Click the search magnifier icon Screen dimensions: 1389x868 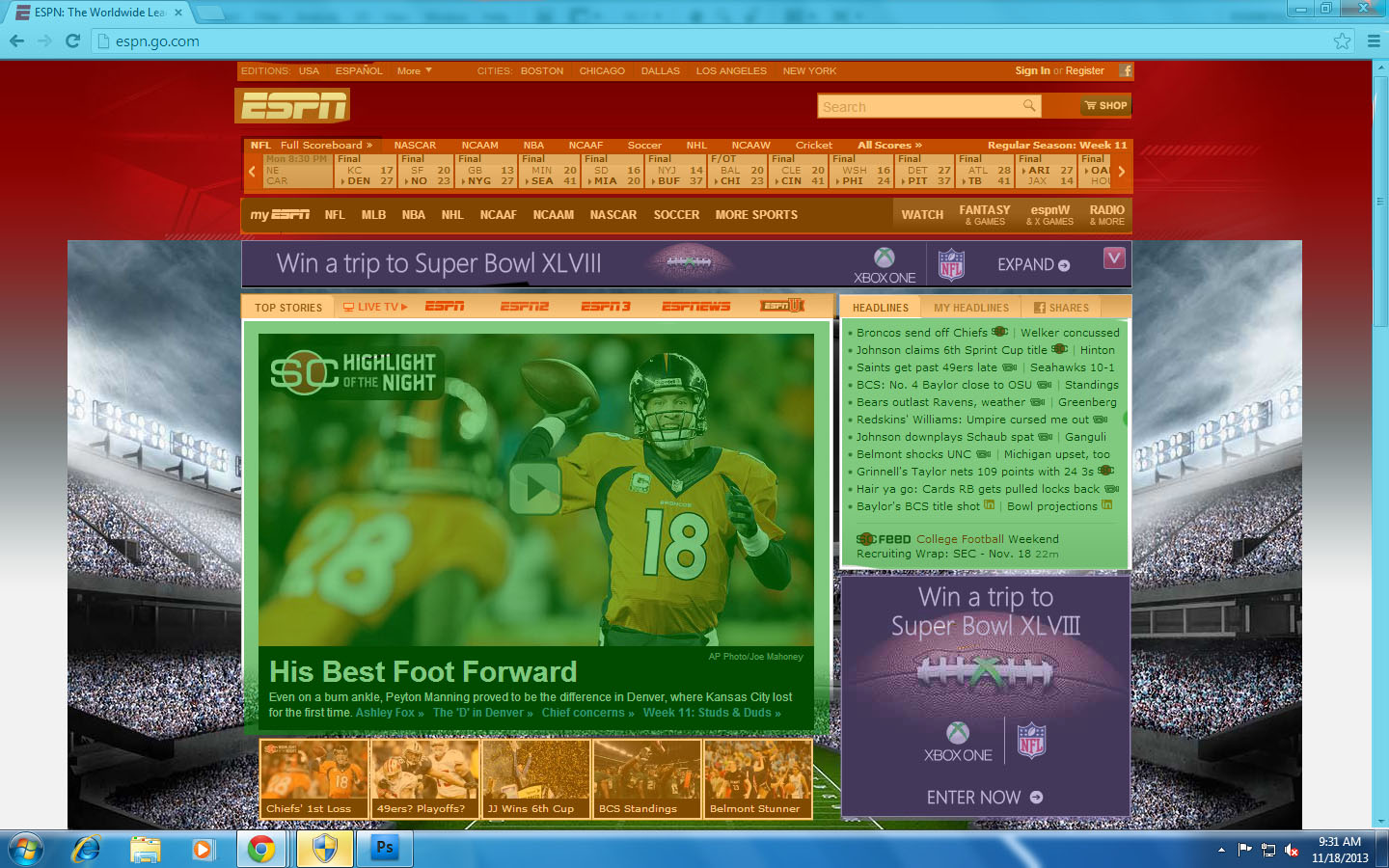(1029, 106)
